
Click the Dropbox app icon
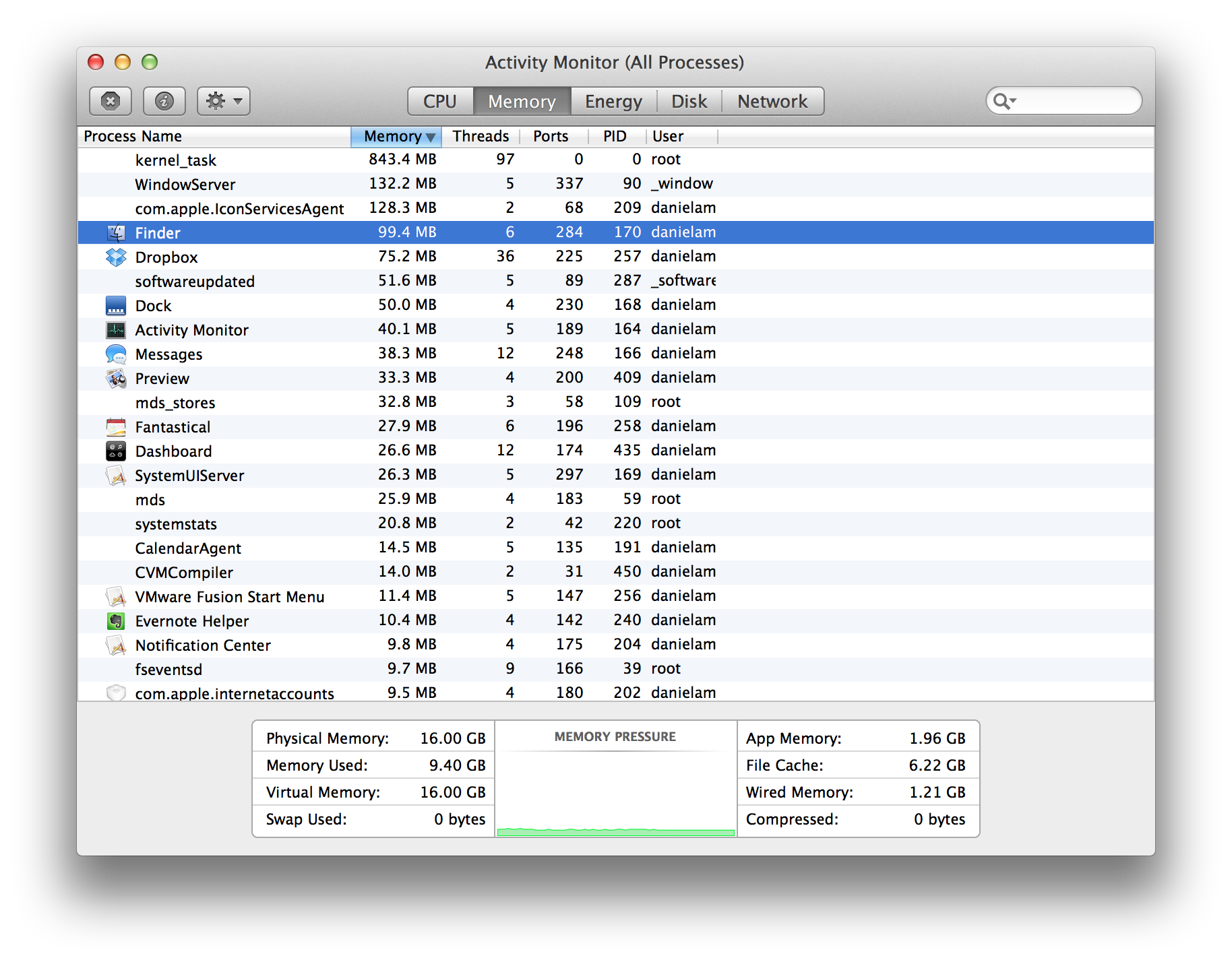pos(116,257)
